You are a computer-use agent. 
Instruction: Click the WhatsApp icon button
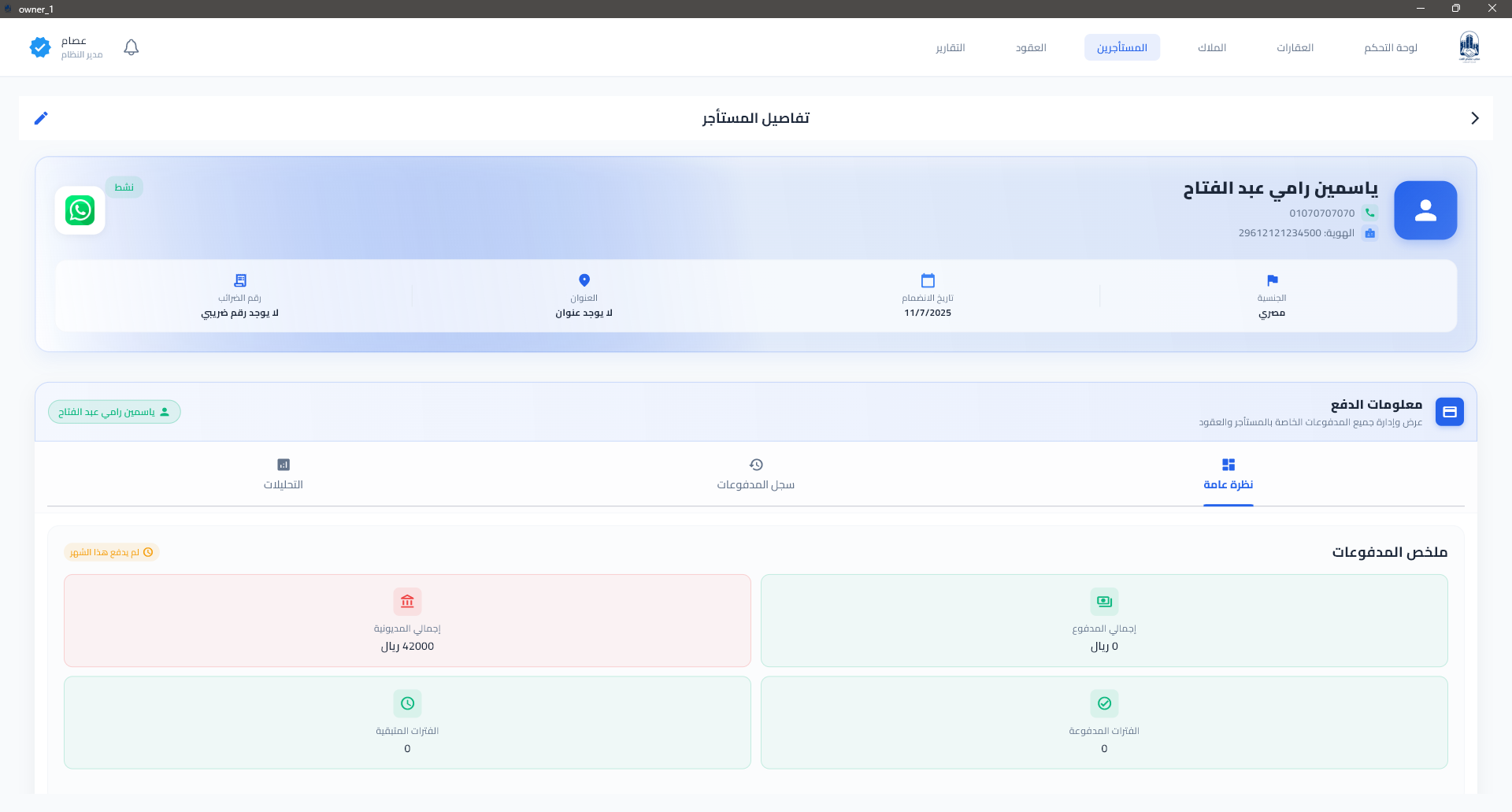click(x=80, y=210)
